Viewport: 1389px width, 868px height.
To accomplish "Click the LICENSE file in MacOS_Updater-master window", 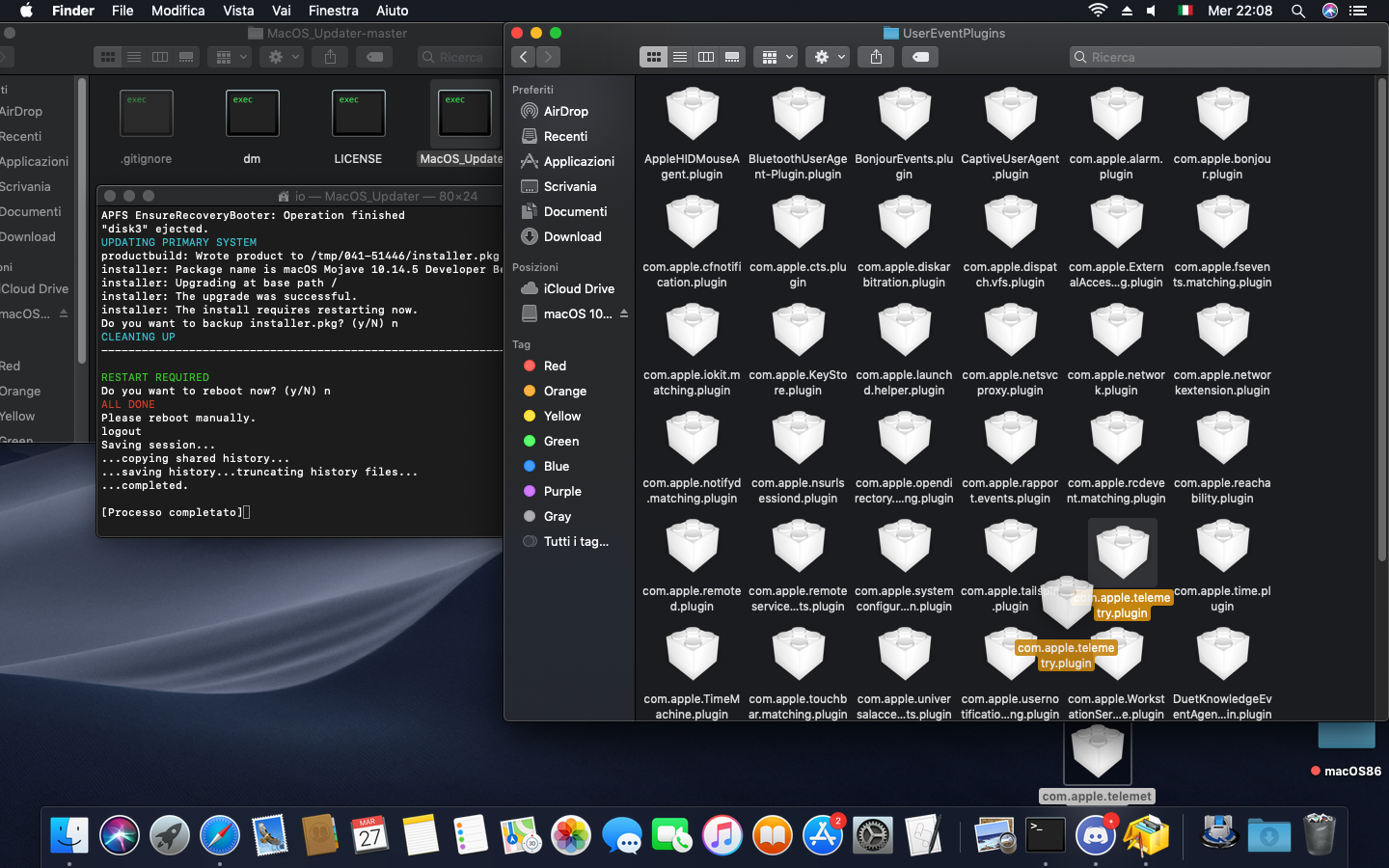I will click(359, 114).
